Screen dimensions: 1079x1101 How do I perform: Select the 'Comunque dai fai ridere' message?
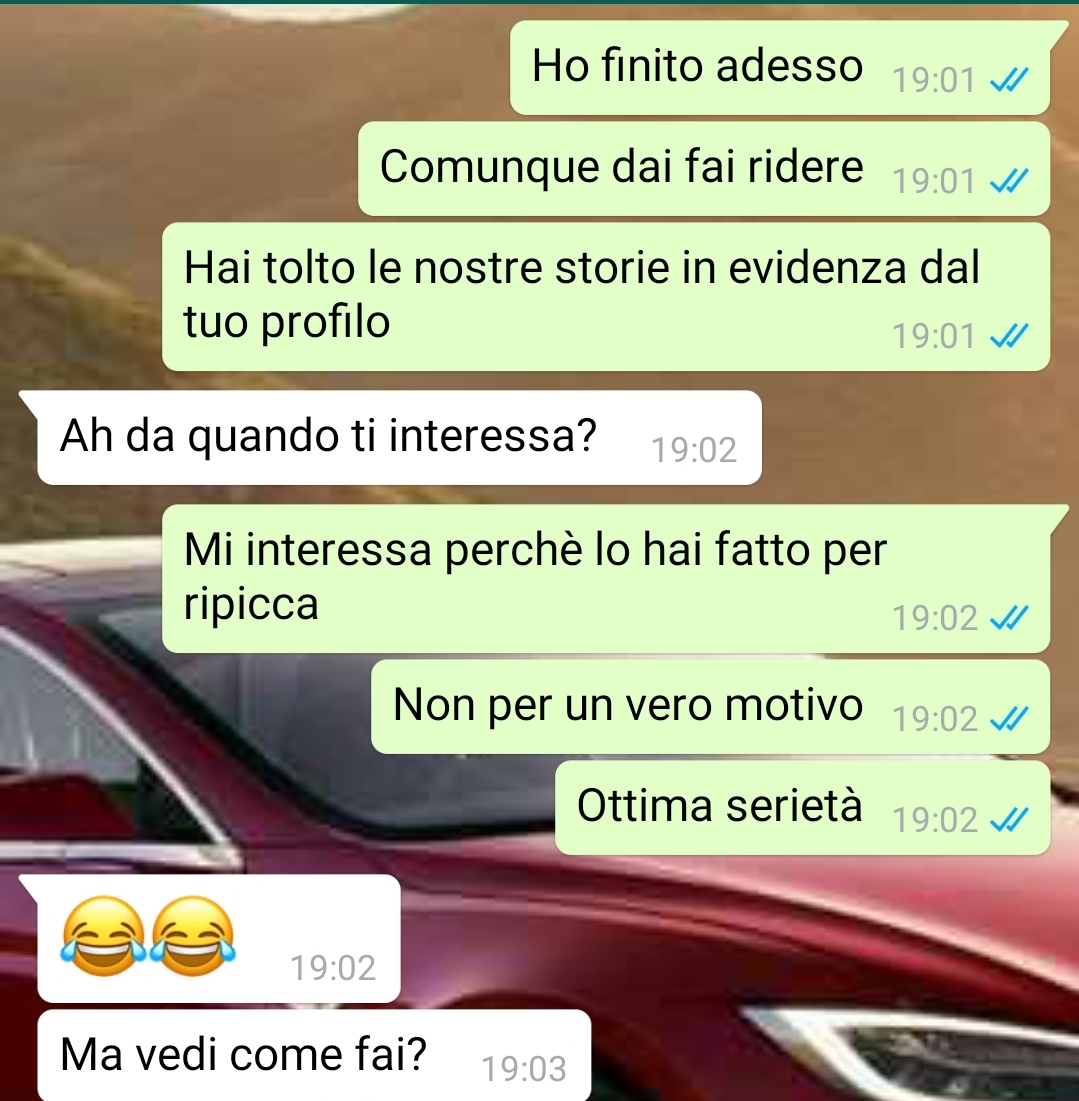coord(704,169)
